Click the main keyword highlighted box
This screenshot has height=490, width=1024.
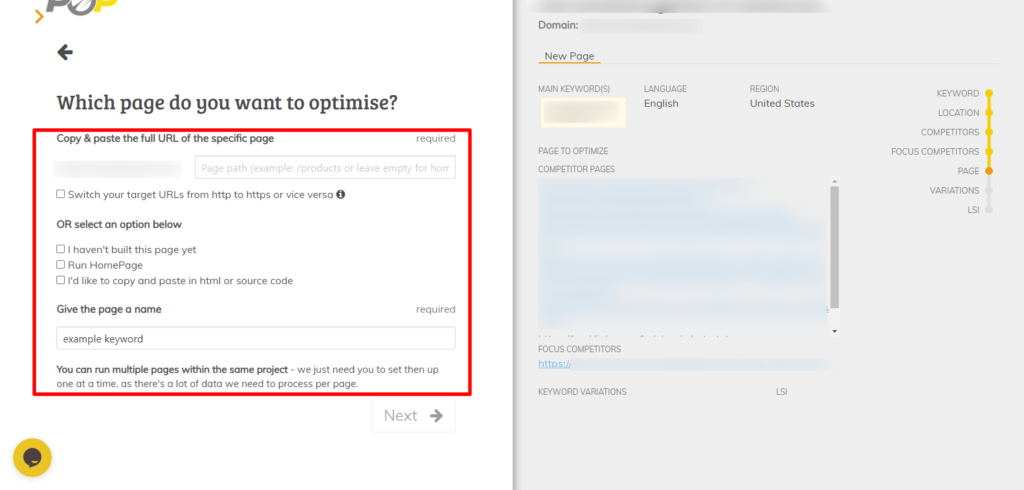(x=583, y=112)
